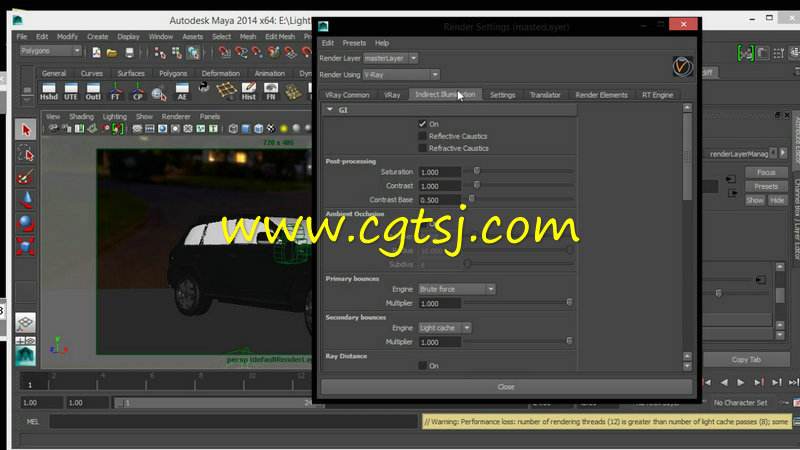Click the V-Ray logo icon in Render Settings
The width and height of the screenshot is (800, 450).
coord(682,67)
